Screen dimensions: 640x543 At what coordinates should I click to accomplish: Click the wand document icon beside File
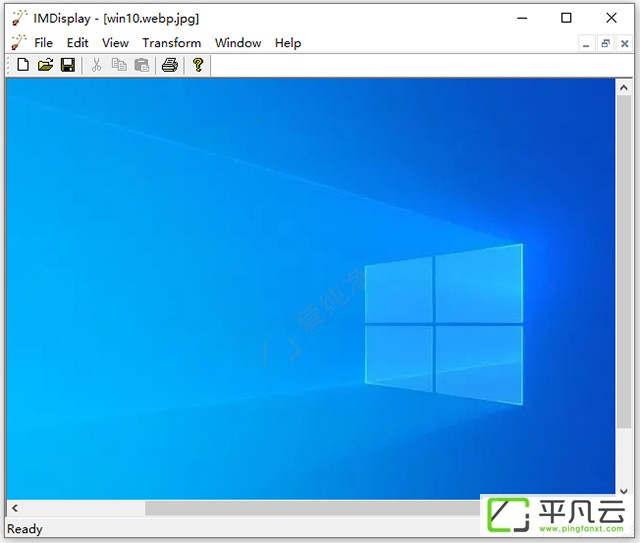coord(19,42)
